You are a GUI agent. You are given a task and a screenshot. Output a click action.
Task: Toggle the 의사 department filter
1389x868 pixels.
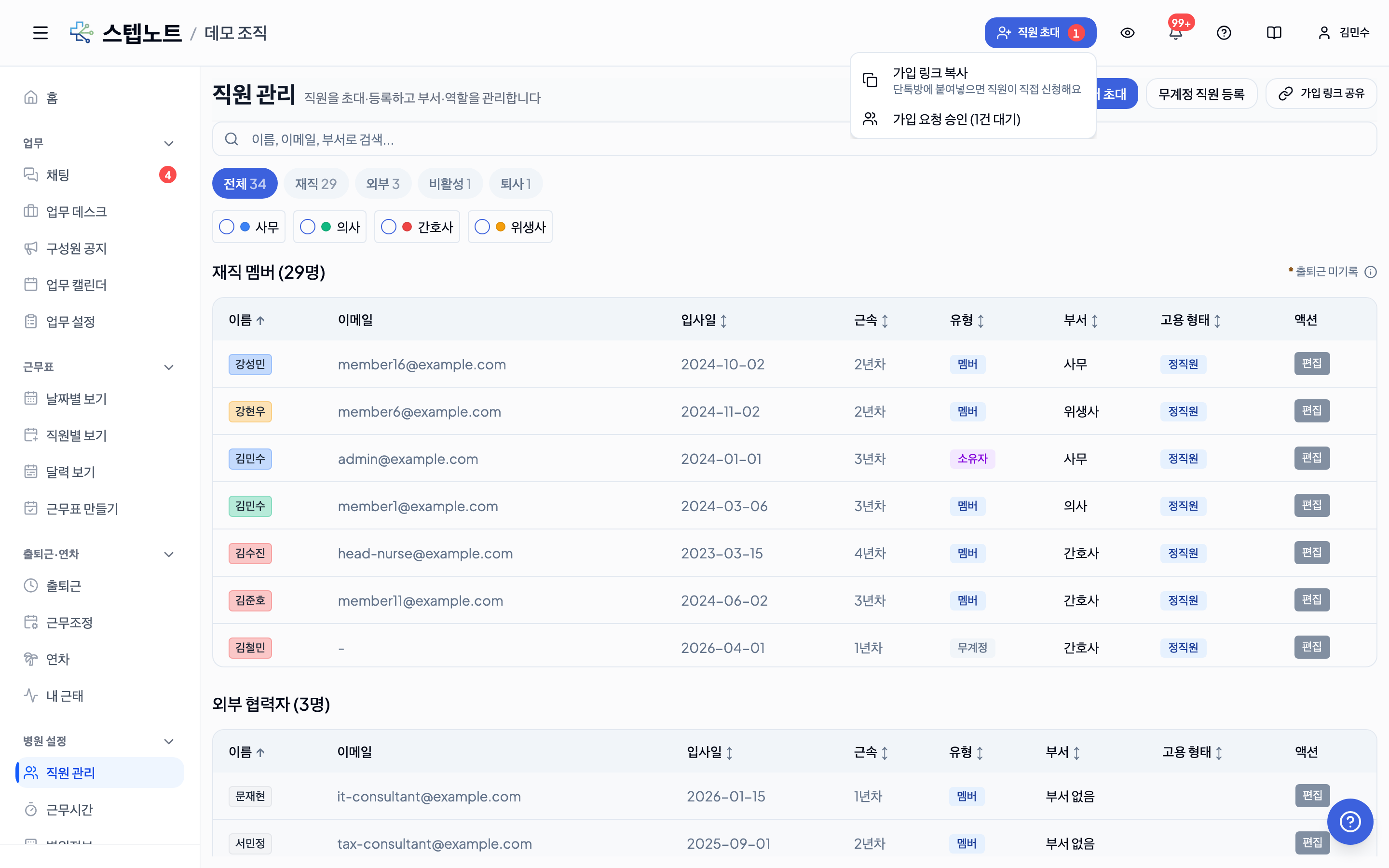330,227
